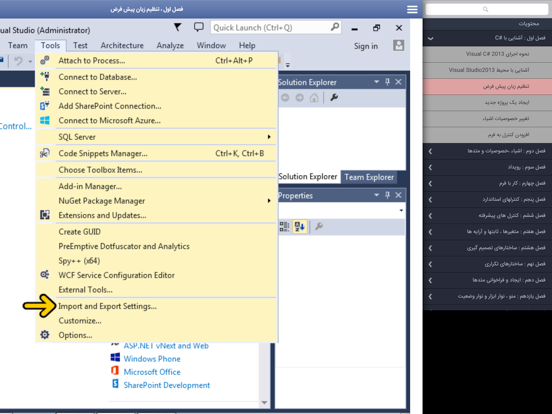Open the hamburger menu in the tutorial header
Screen dimensions: 552x414
click(x=412, y=9)
